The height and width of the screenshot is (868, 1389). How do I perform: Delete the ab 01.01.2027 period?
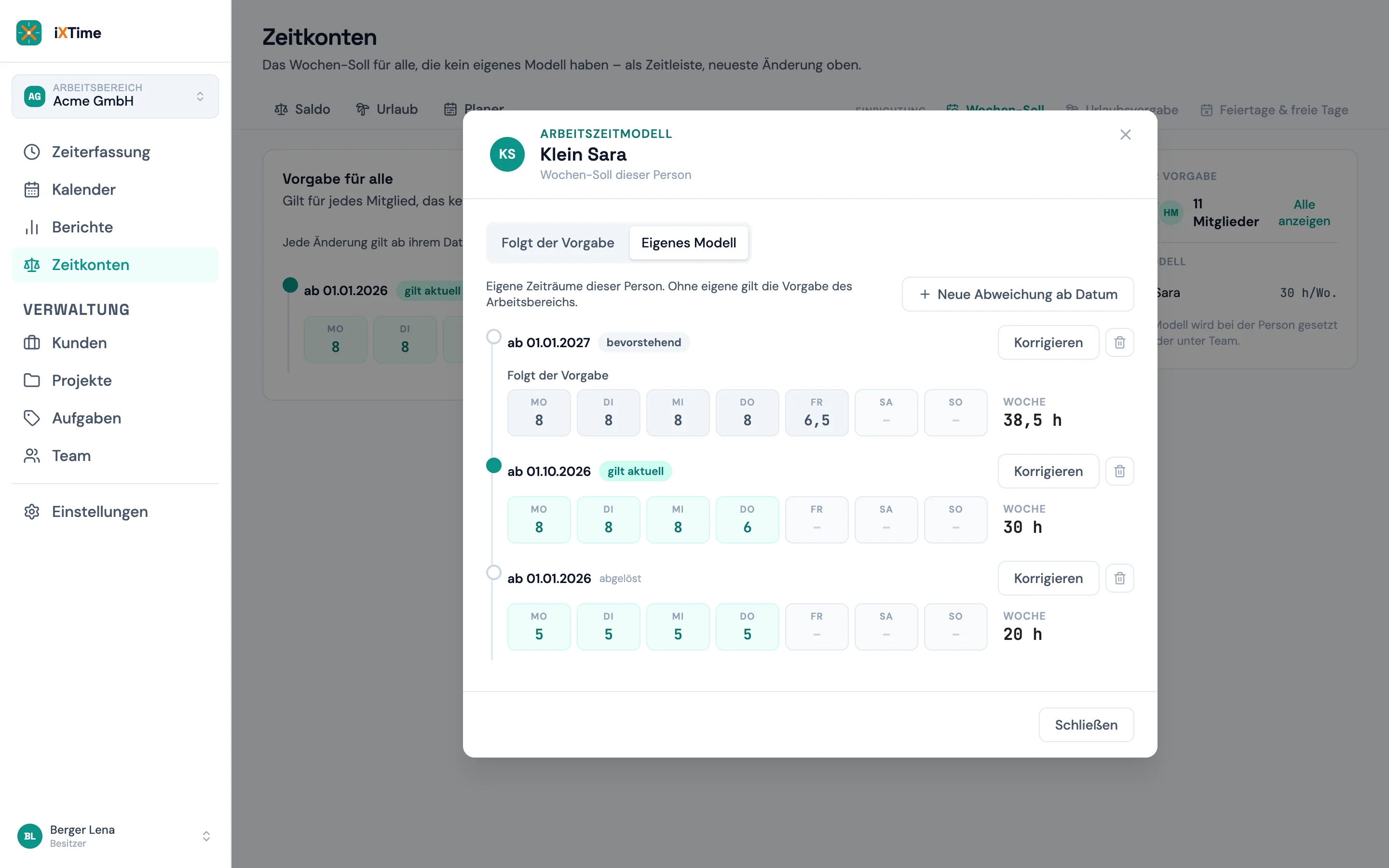[1119, 343]
